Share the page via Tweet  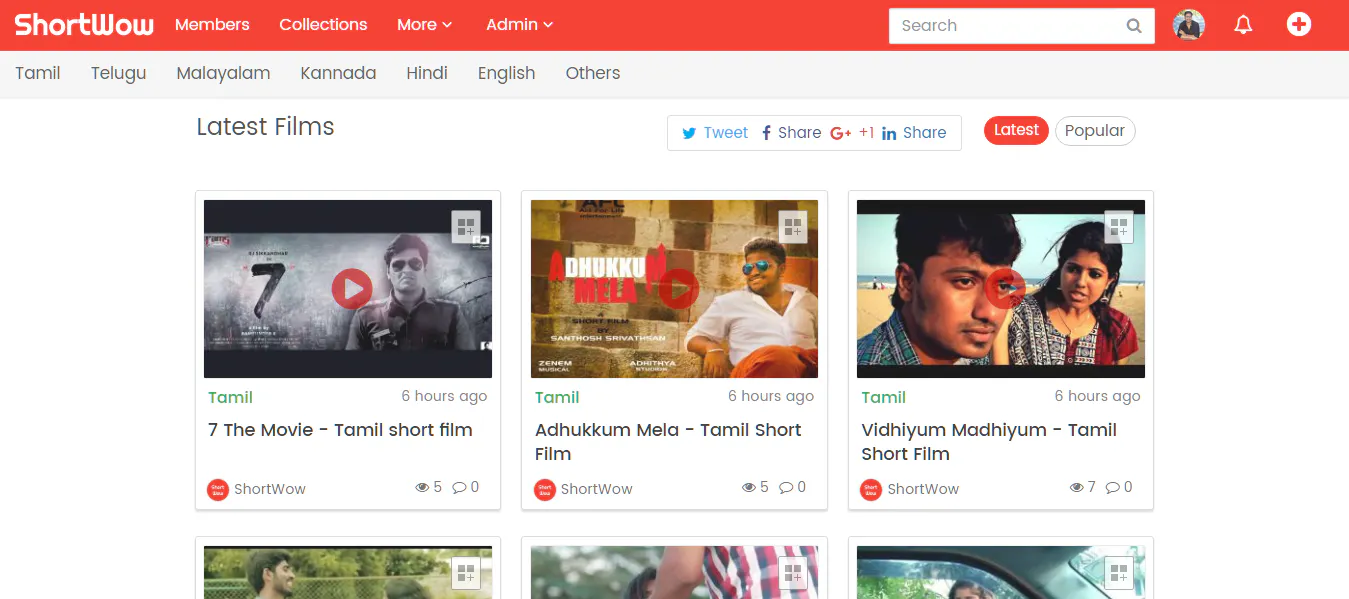715,133
